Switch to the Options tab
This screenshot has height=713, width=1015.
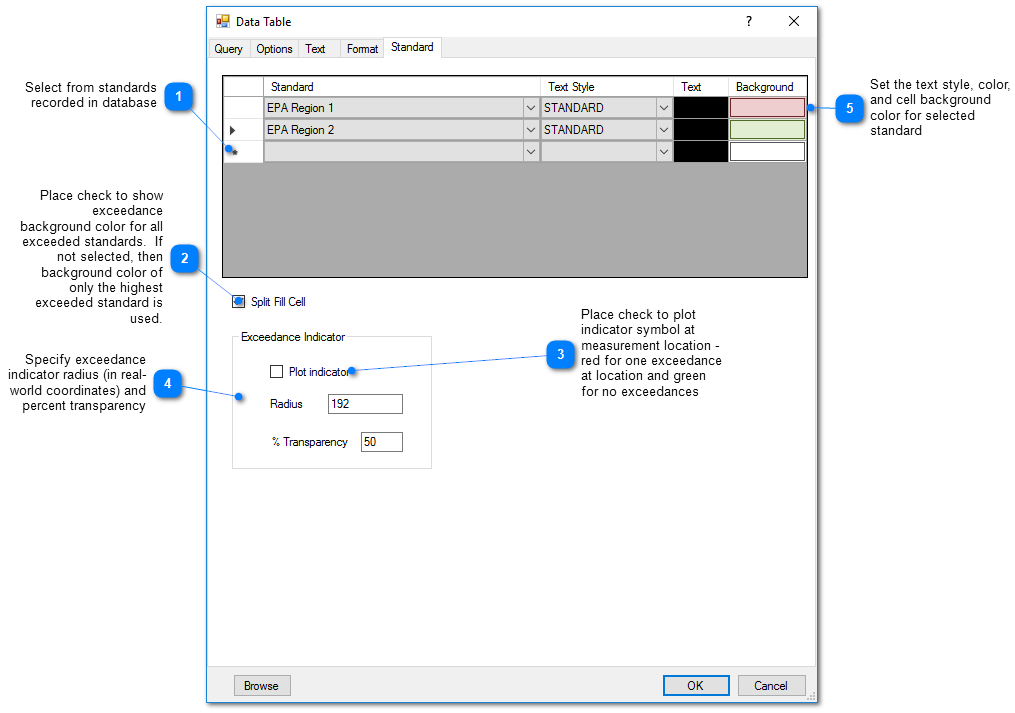[x=274, y=48]
